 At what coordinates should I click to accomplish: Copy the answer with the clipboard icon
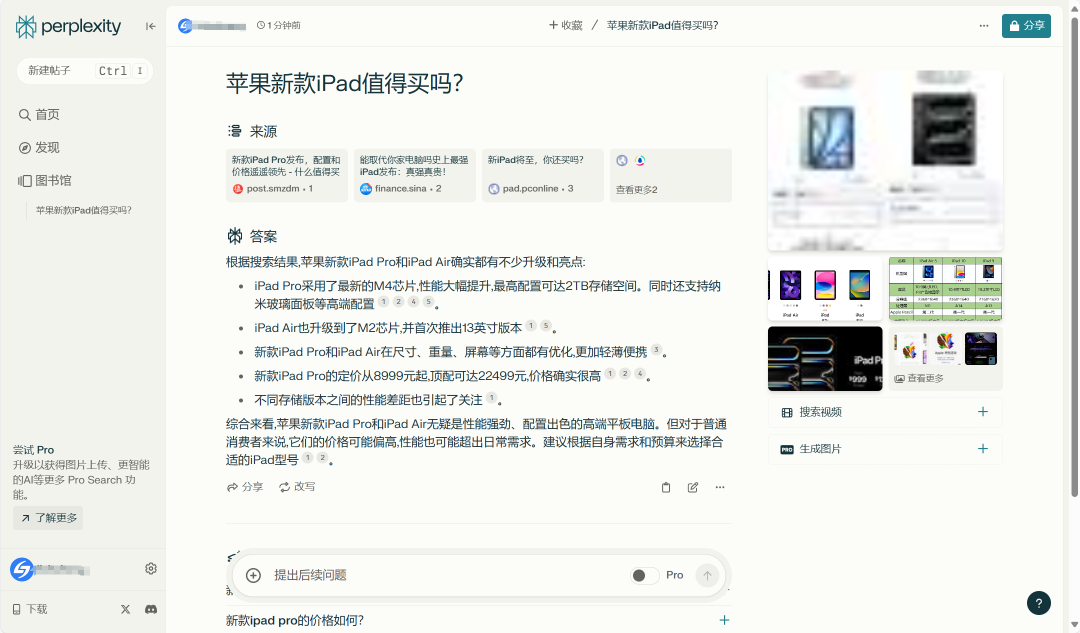coord(666,488)
